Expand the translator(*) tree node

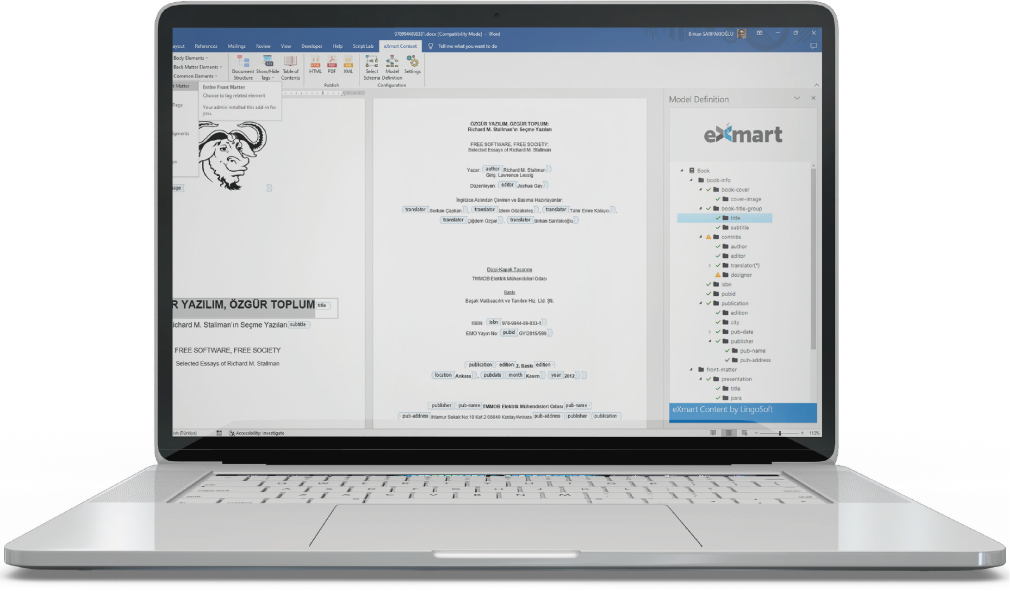click(x=710, y=265)
